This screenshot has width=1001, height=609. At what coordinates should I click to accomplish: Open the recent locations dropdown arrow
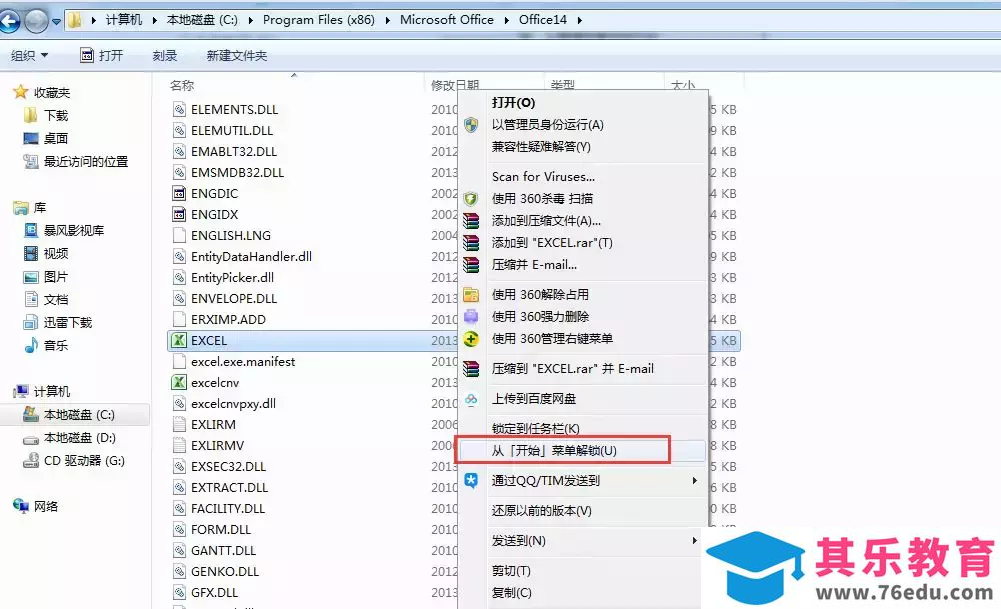tap(57, 22)
